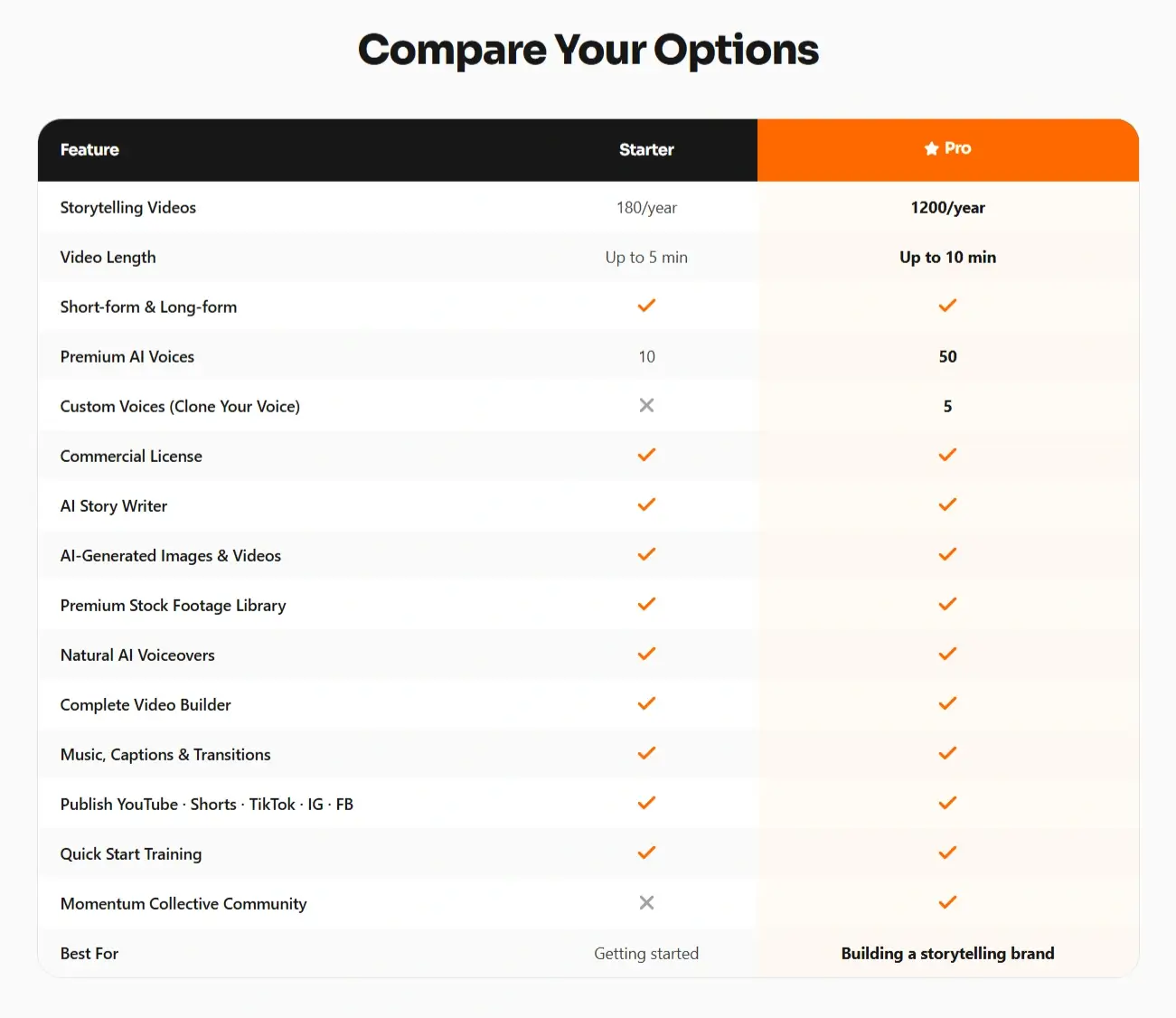Click Starter X icon for Momentum Collective Community
Screen dimensions: 1176x1018
point(646,902)
